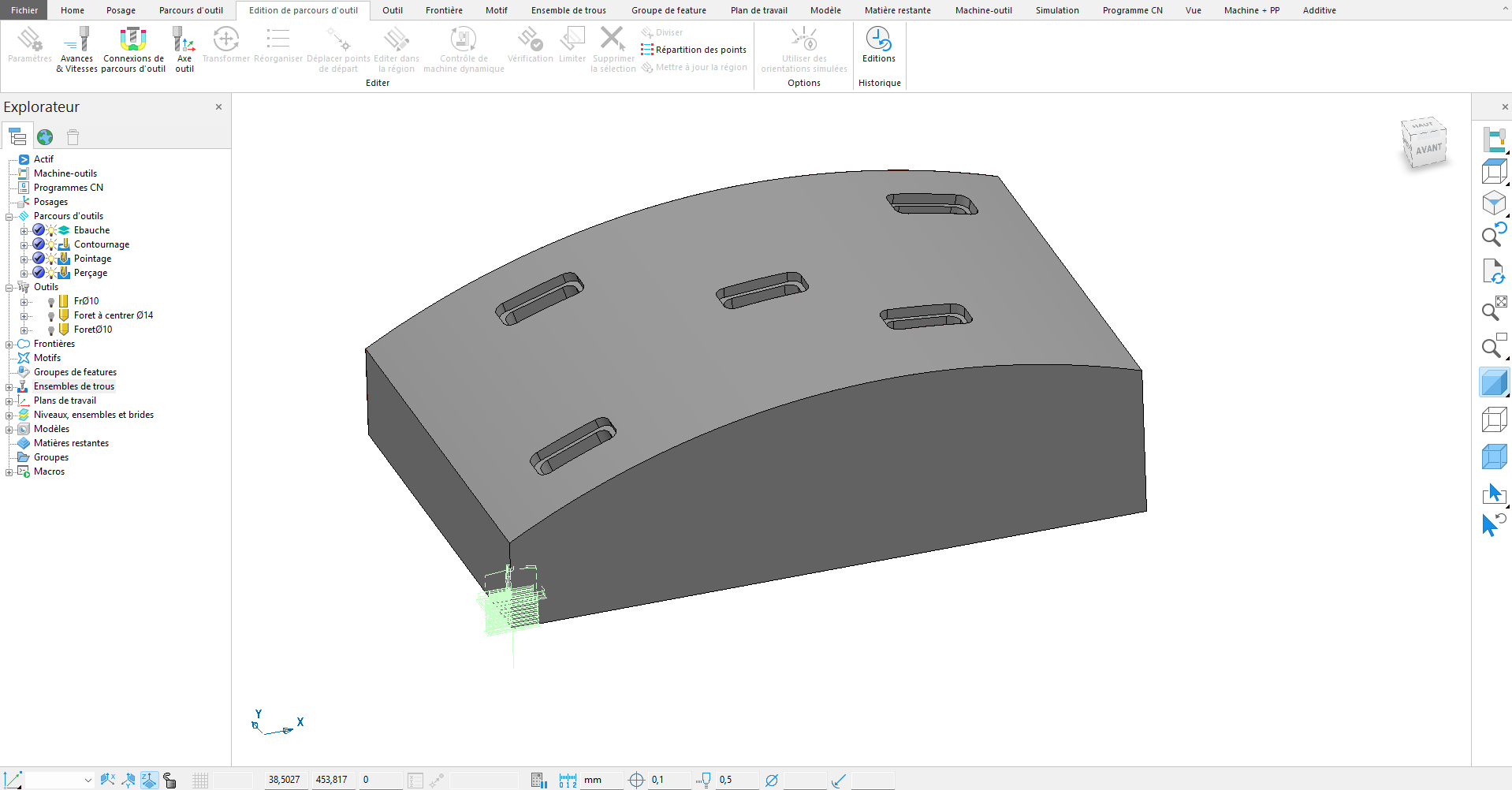Click the diameter symbol icon in status bar

pos(772,780)
